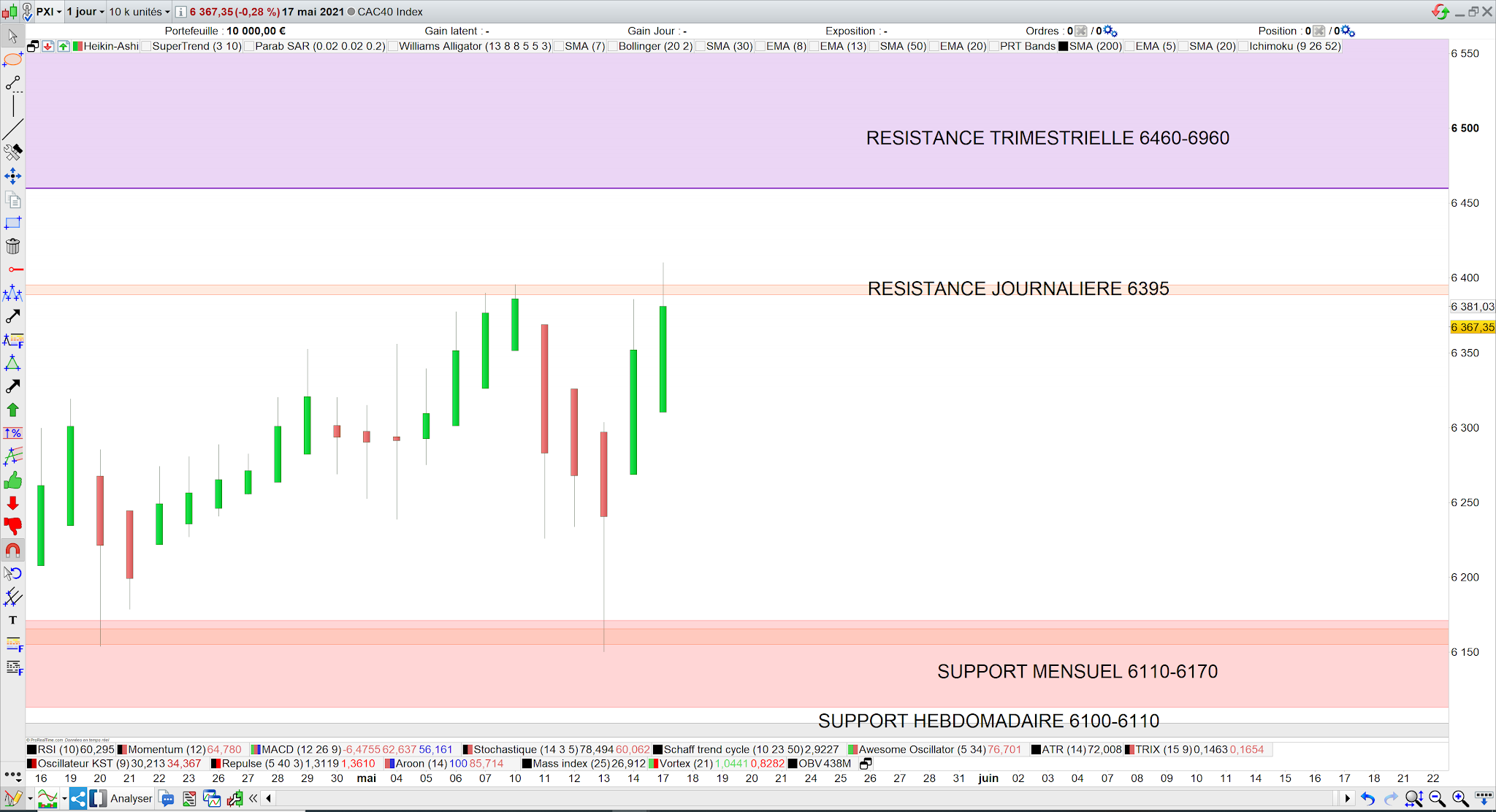
Task: Open the detach panel icon above chart
Action: point(33,46)
